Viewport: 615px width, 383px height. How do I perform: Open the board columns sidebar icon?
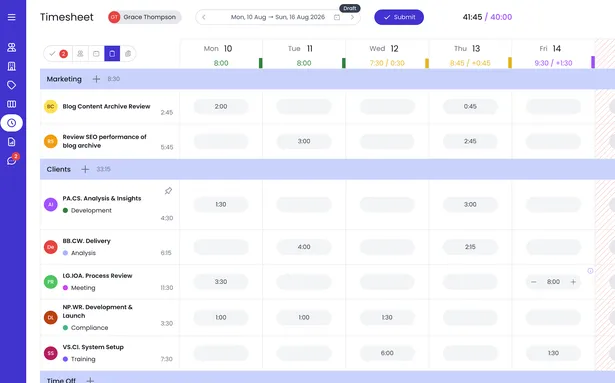click(11, 104)
